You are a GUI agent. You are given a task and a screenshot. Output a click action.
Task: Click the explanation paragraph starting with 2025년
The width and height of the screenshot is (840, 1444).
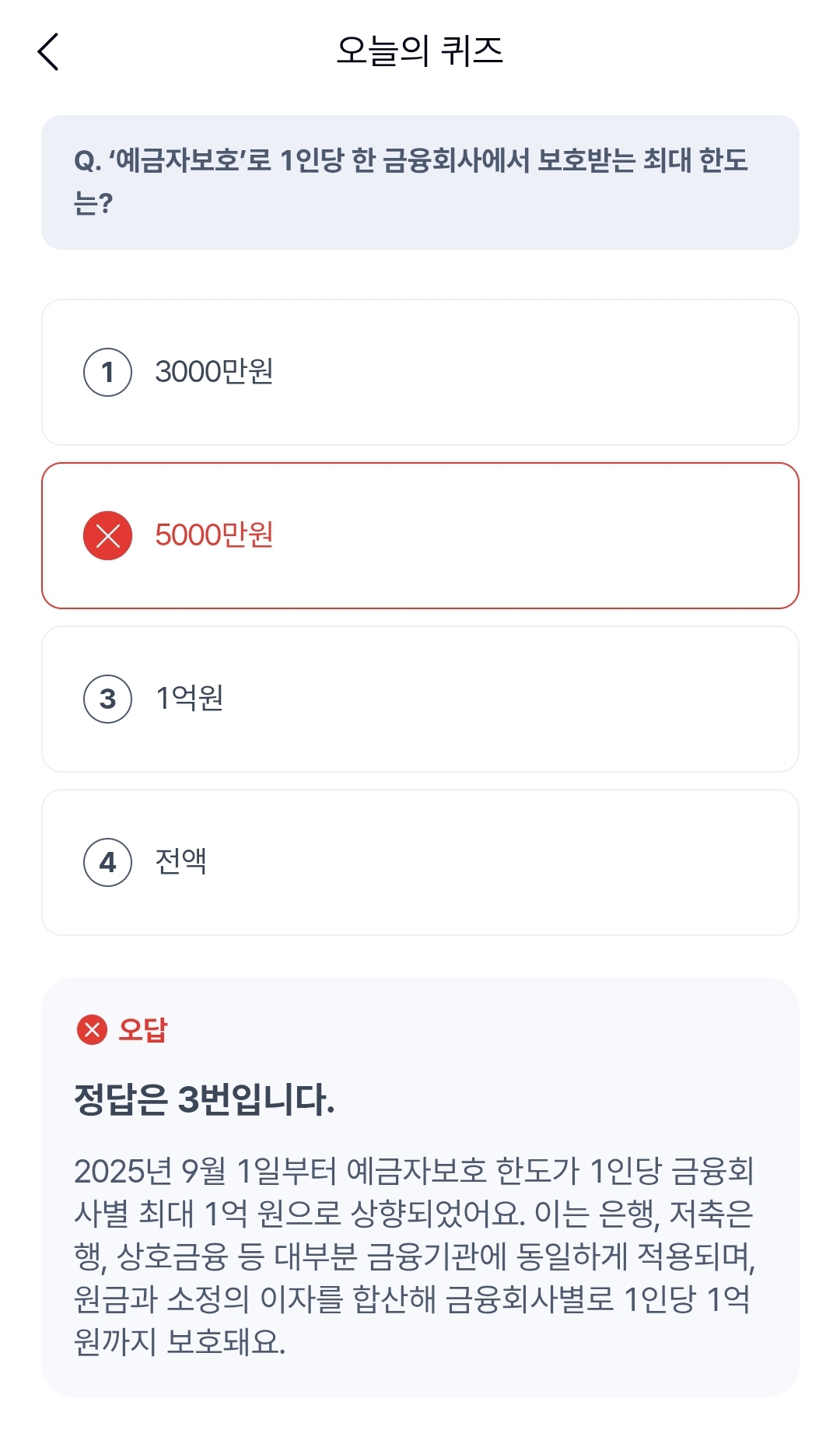[x=414, y=1256]
